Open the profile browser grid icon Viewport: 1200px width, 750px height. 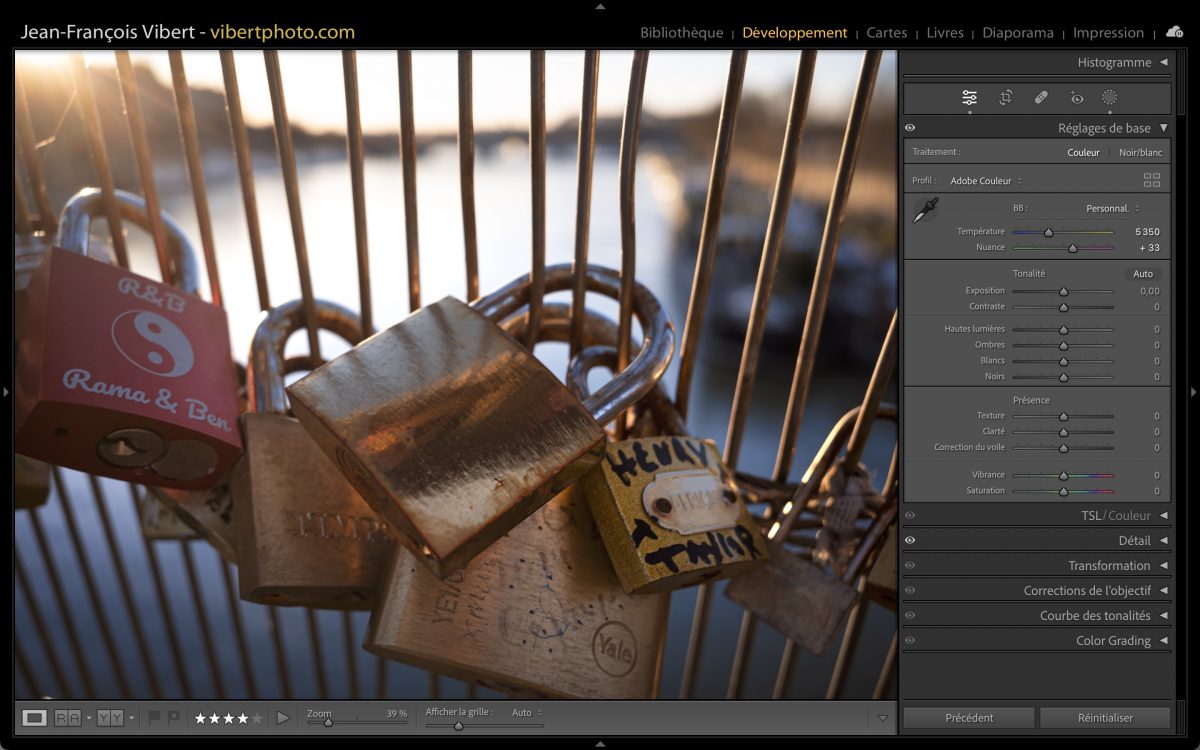point(1152,181)
